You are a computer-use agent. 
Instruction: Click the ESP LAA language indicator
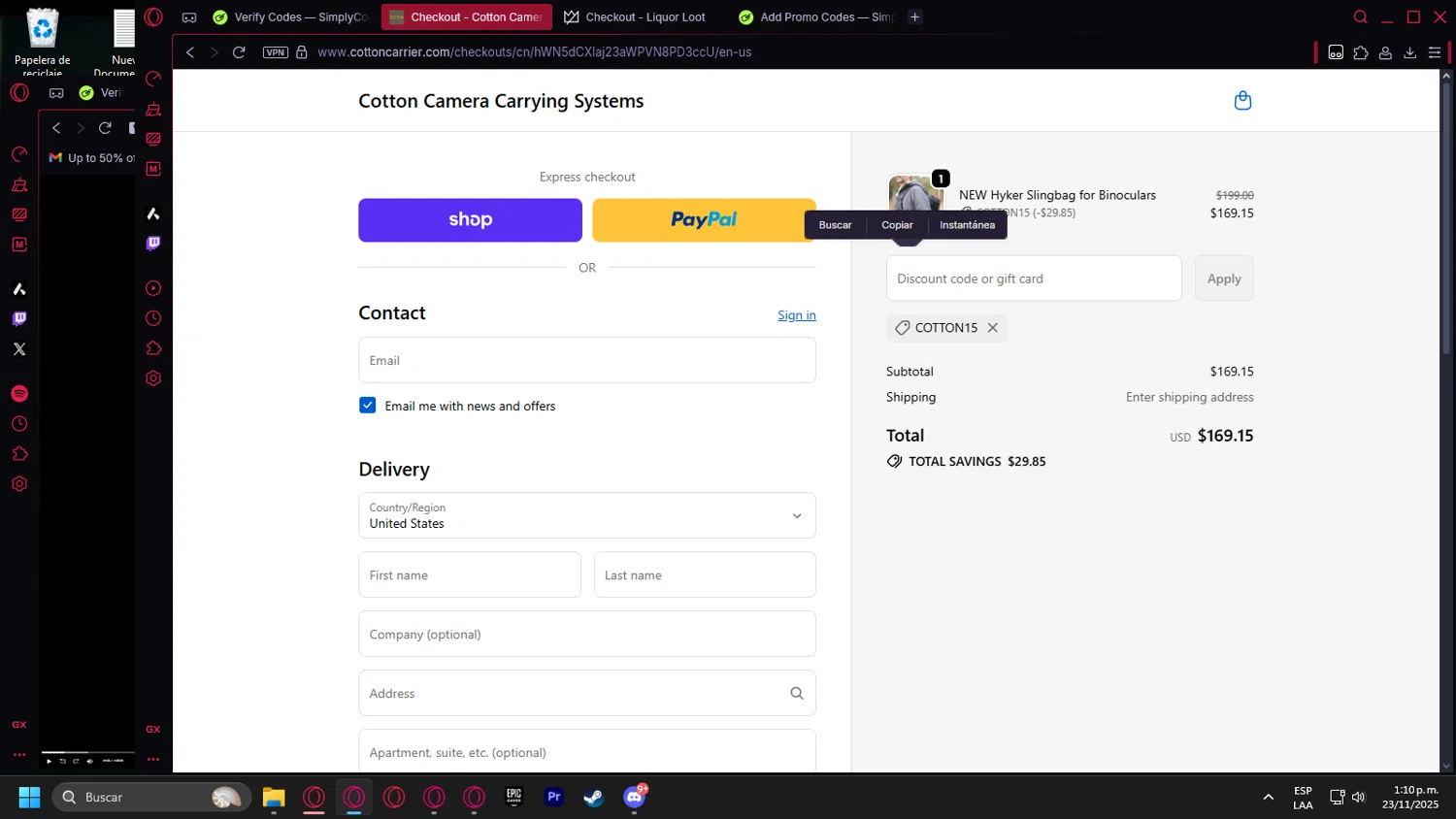(x=1303, y=797)
